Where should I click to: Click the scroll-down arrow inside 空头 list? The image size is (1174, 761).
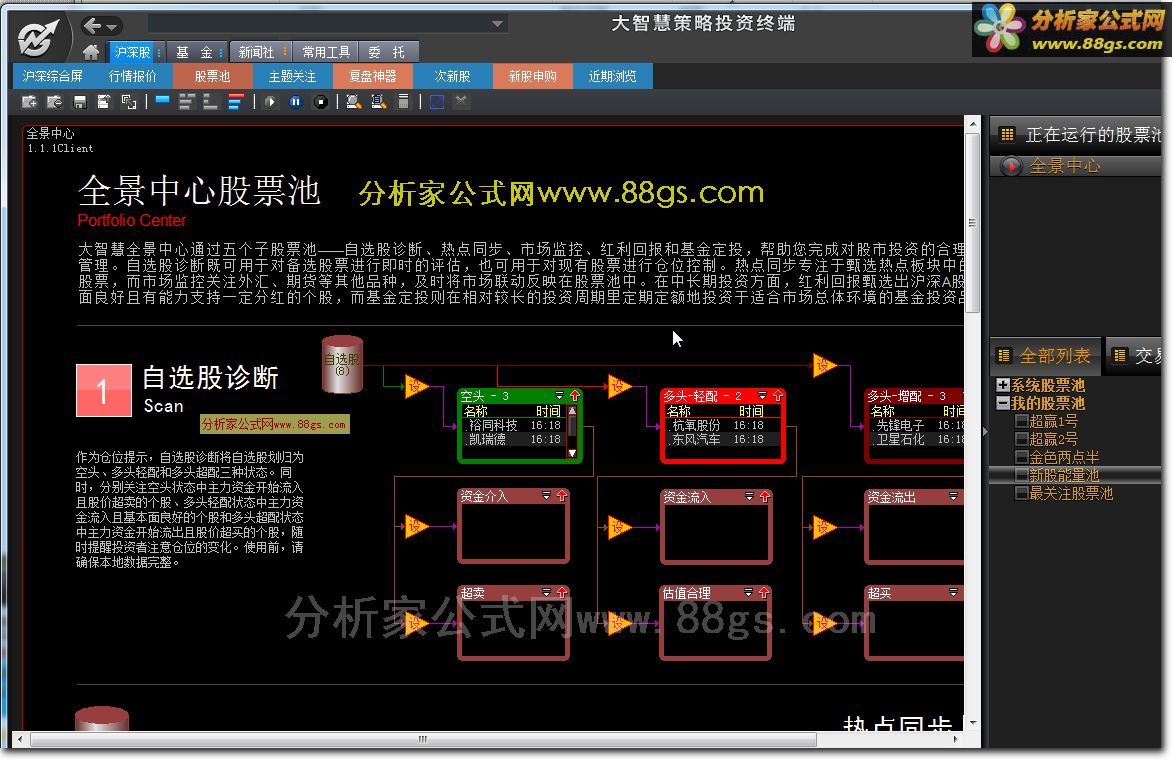572,452
